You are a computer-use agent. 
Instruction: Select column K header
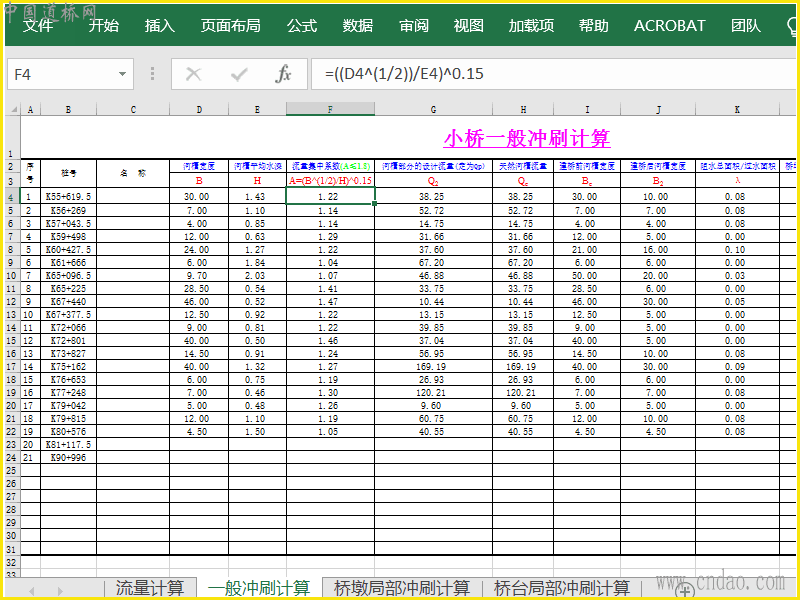point(737,109)
